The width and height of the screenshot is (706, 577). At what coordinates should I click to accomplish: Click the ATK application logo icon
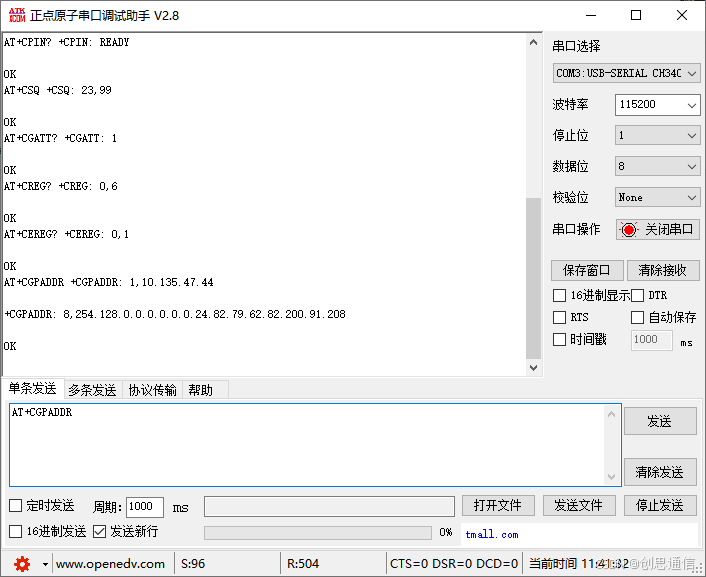17,15
